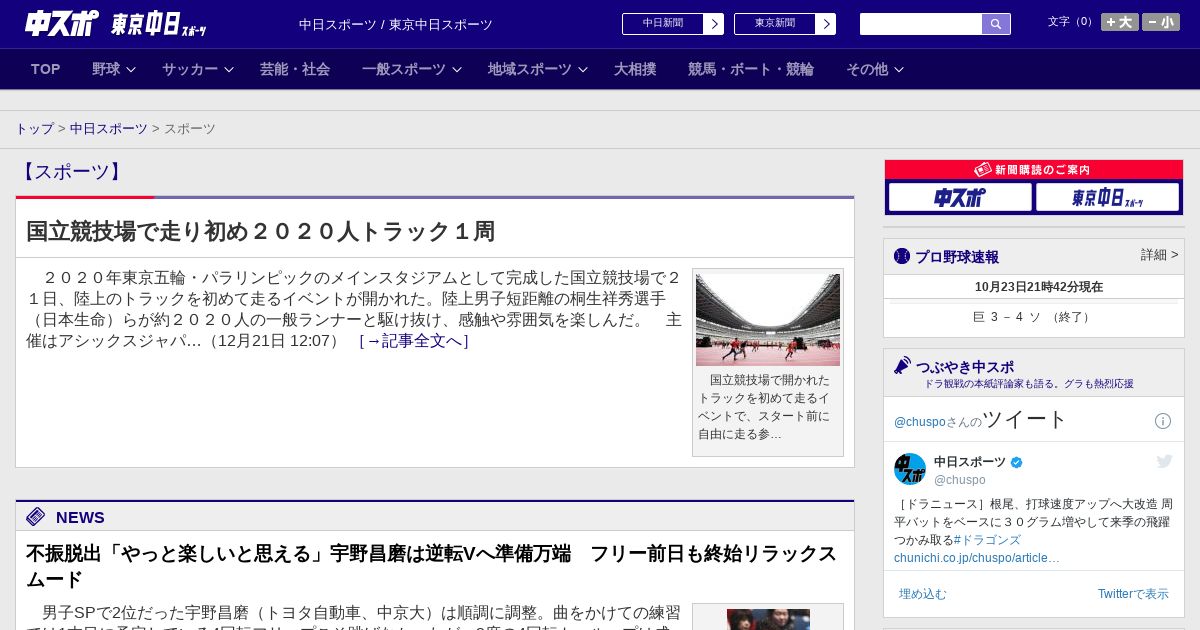
Task: Open 中日新聞 arrow link
Action: tap(673, 24)
